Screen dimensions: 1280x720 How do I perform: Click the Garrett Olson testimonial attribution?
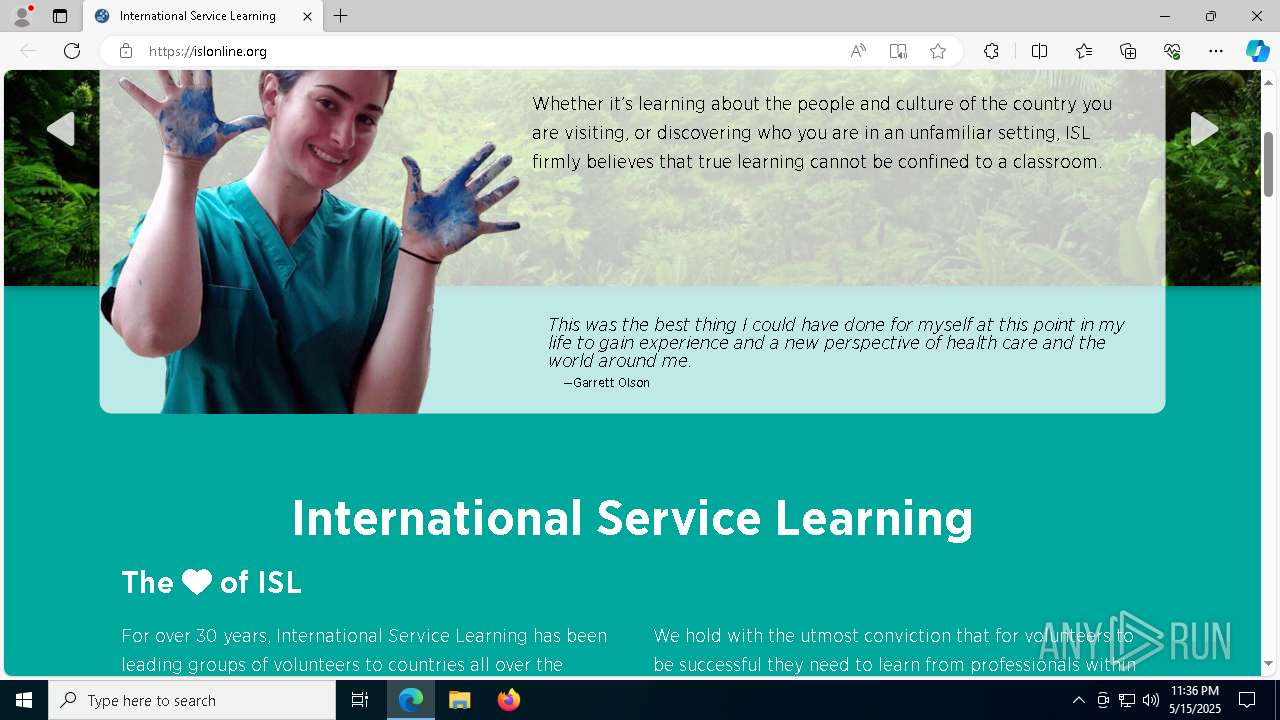[606, 383]
